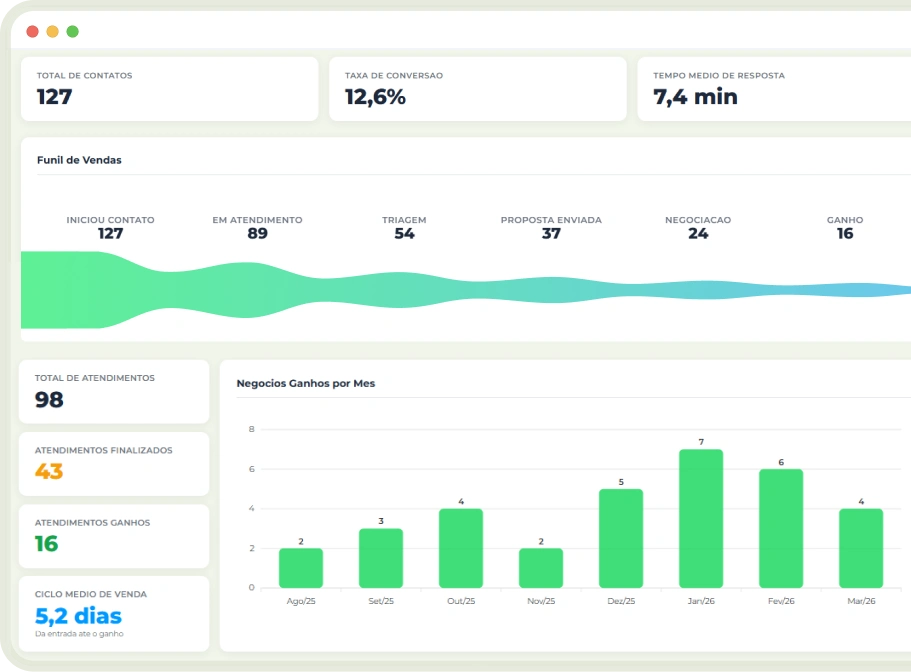
Task: Select the Ganho funnel stage
Action: point(845,227)
